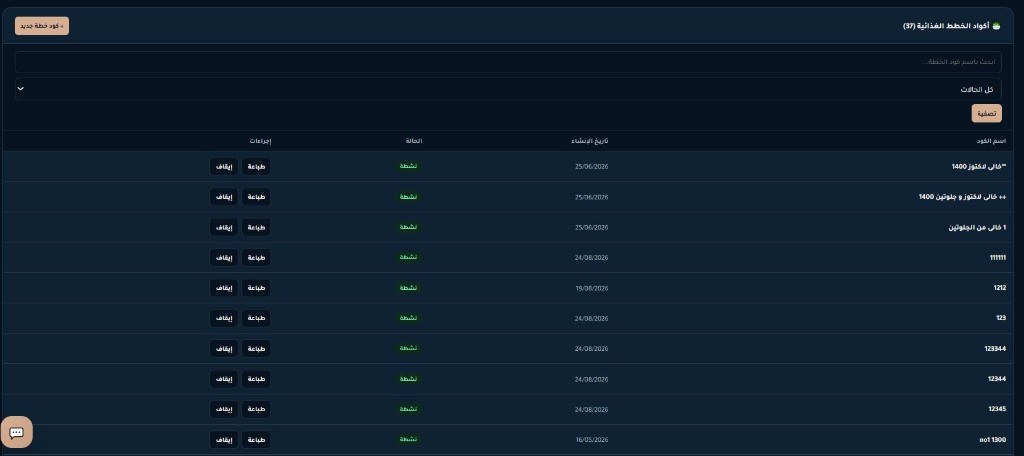
Task: Stop the 'no1 1300' code
Action: 224,440
